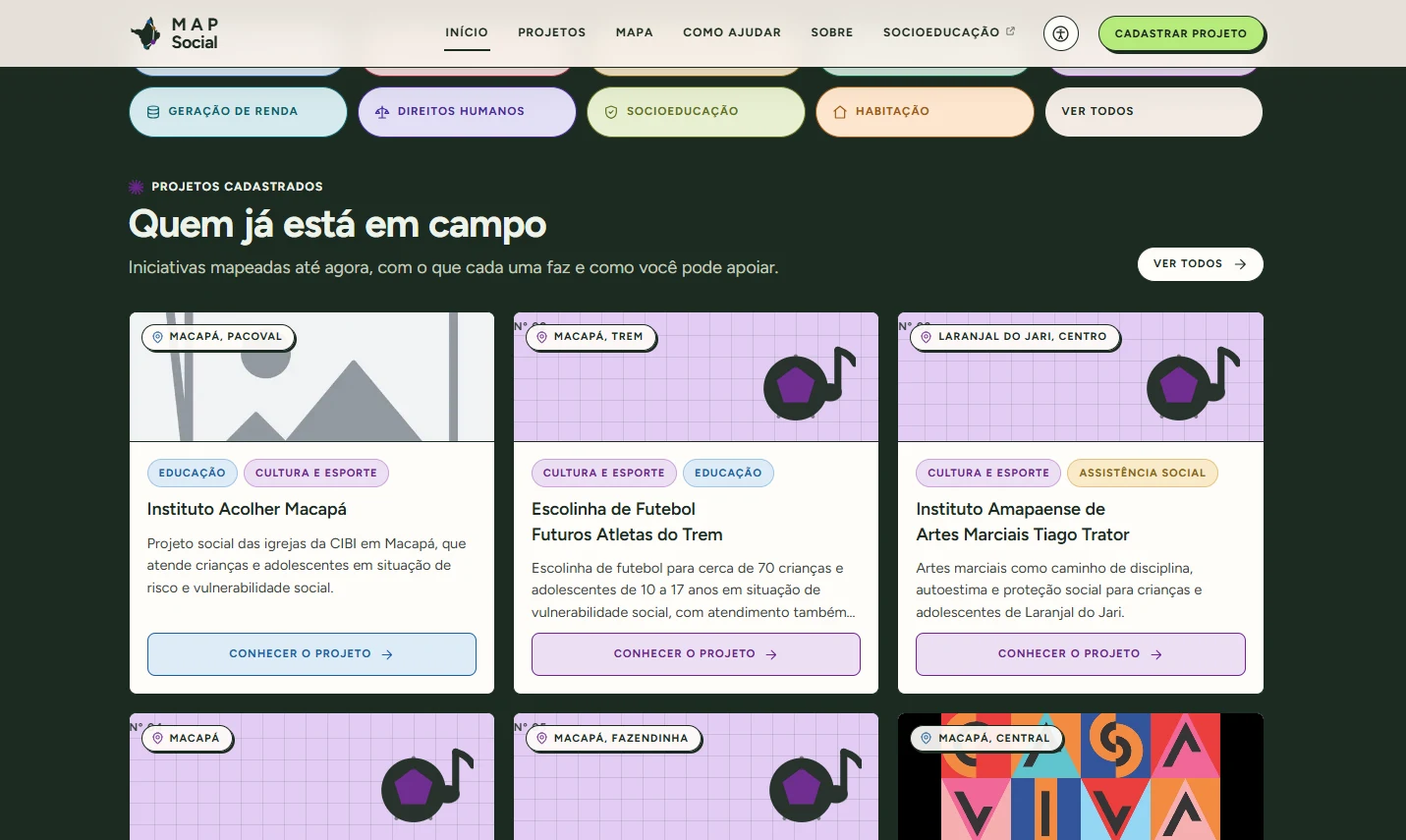The height and width of the screenshot is (840, 1406).
Task: Open the accessibility options icon
Action: coord(1060,33)
